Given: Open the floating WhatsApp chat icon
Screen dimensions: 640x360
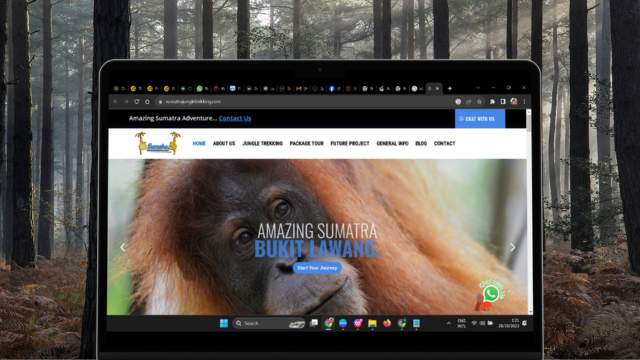Looking at the screenshot, I should 491,293.
